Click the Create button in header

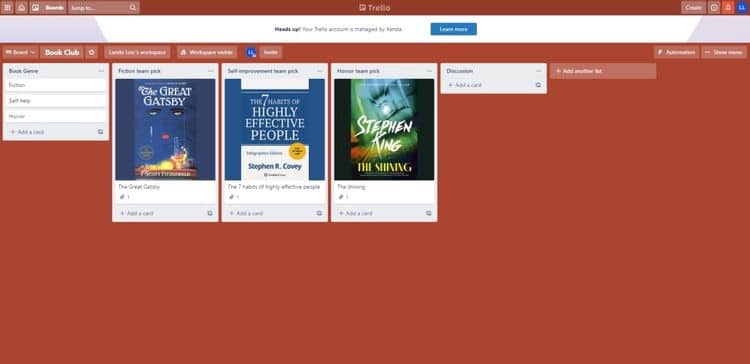[693, 8]
